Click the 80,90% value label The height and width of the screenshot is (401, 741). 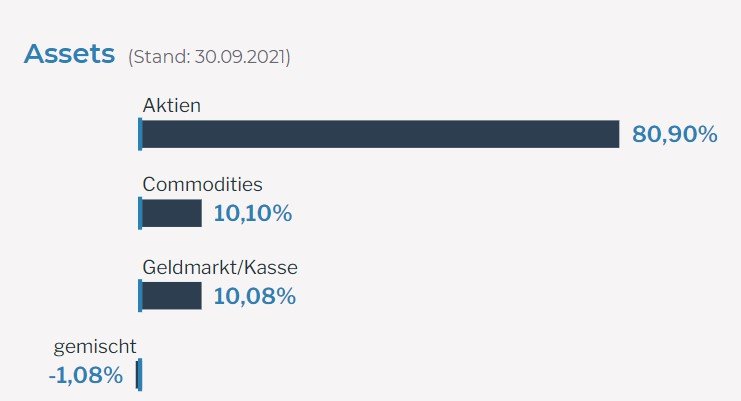click(x=674, y=134)
